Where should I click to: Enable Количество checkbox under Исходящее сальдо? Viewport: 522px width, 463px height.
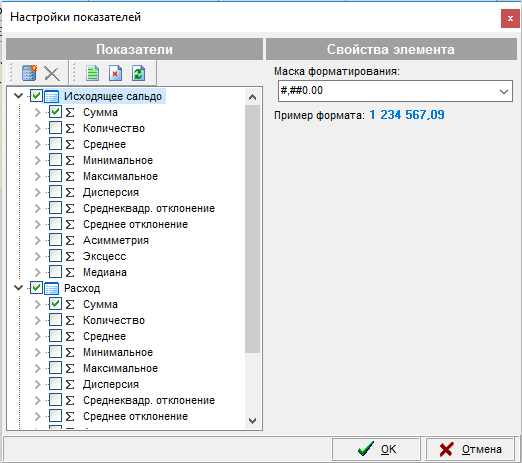[x=55, y=128]
